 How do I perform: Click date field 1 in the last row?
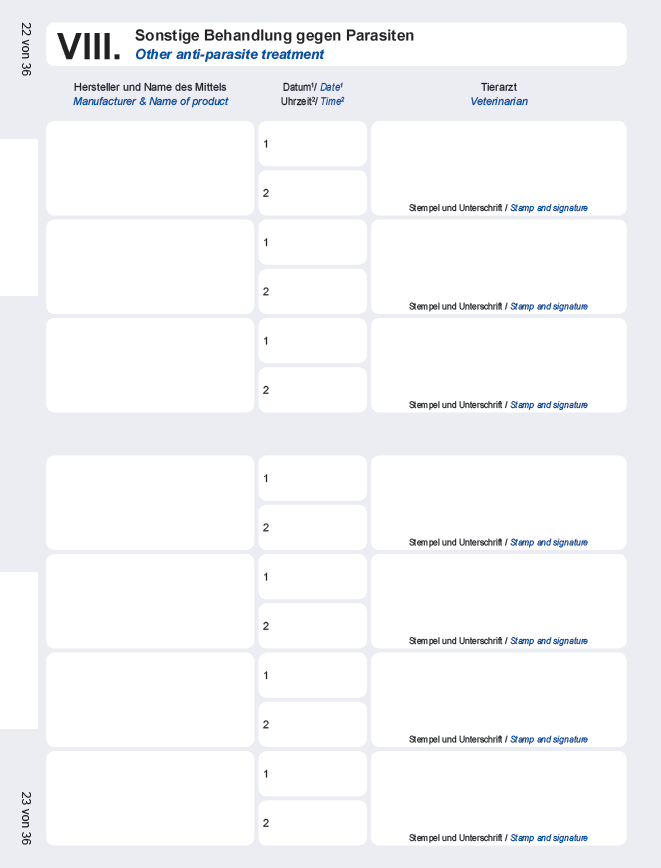(x=313, y=774)
